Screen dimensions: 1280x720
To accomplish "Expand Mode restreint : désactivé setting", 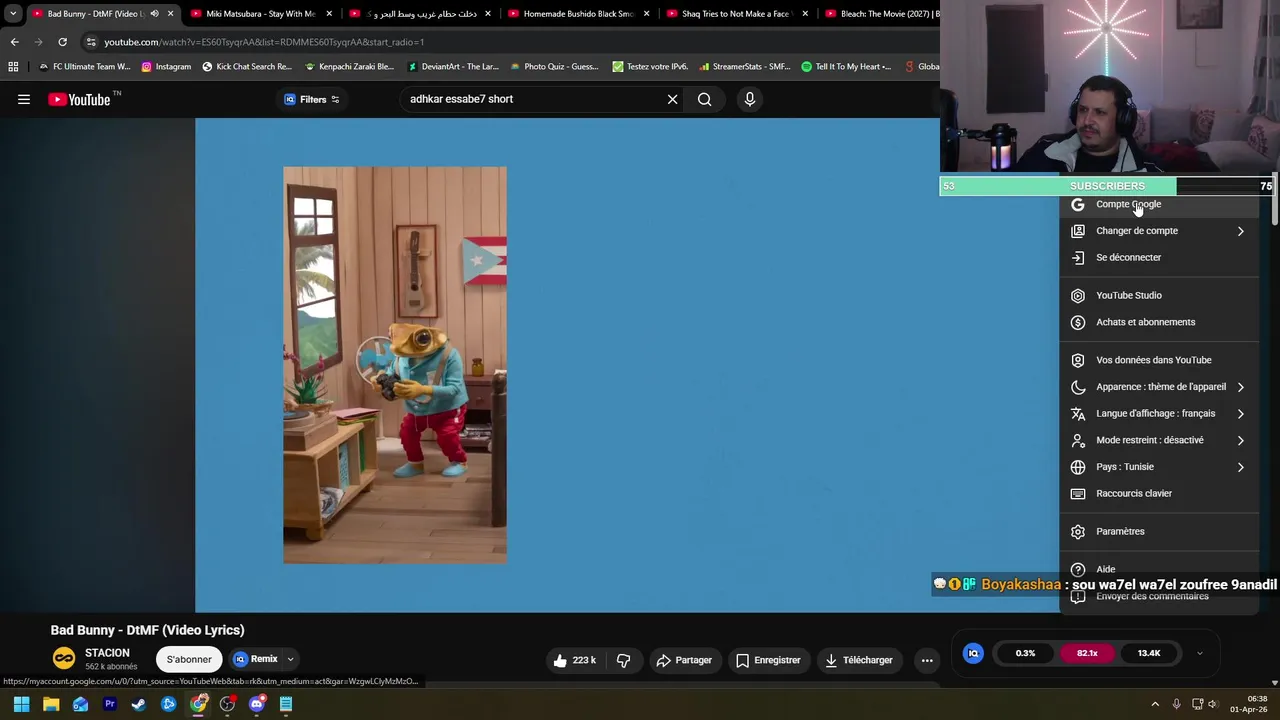I will [1159, 440].
